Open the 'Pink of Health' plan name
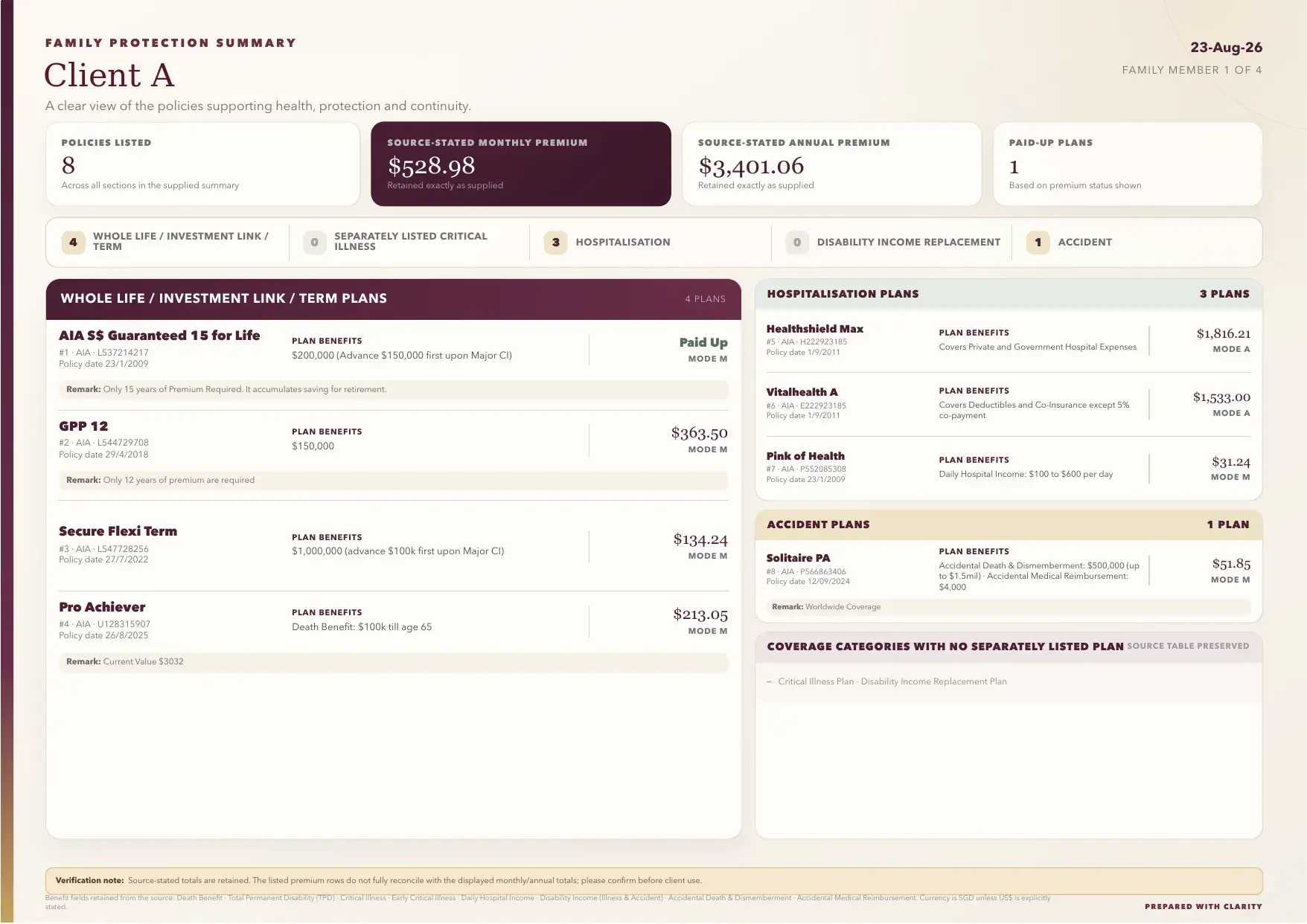Viewport: 1307px width, 924px height. pyautogui.click(x=805, y=456)
